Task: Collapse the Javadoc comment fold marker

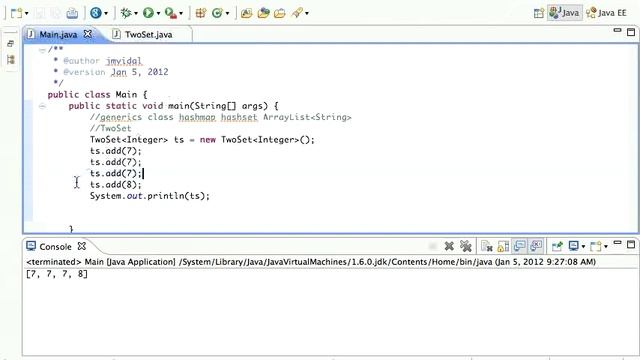Action: 42,50
